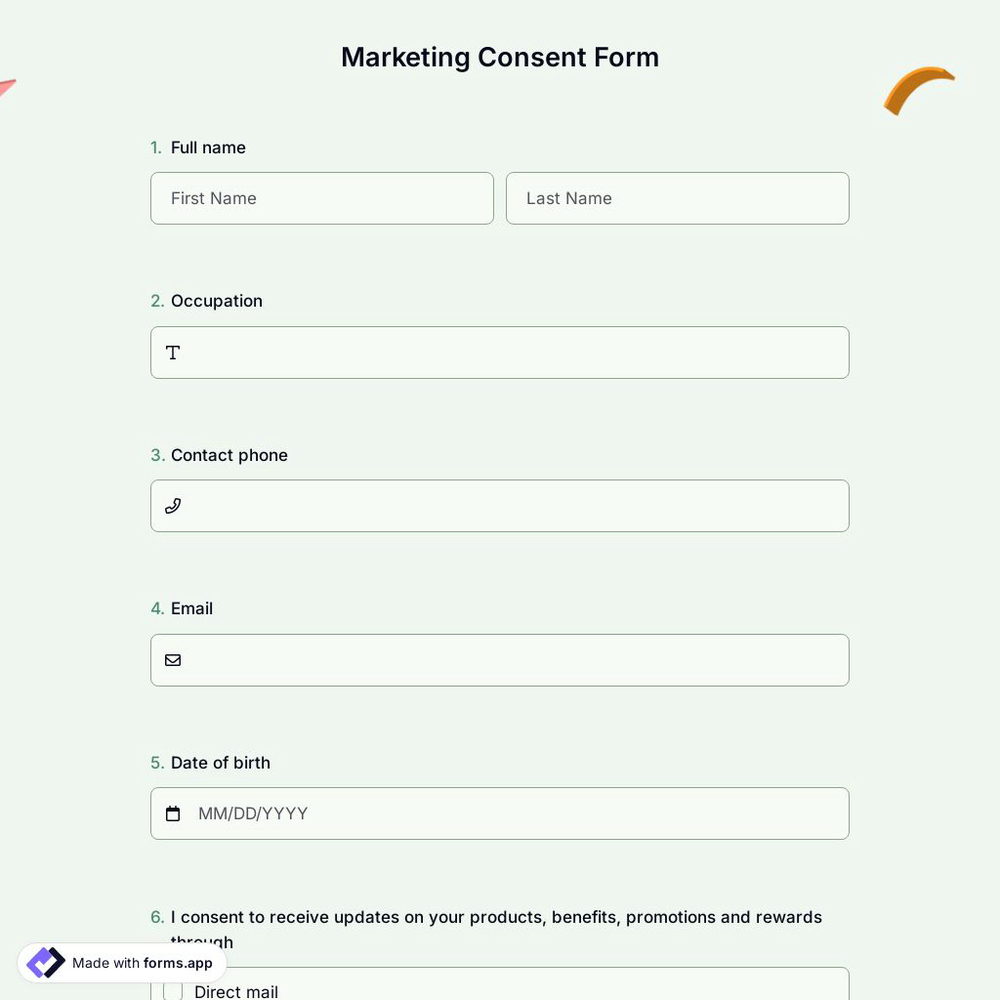Click the text "T" icon in Occupation field
This screenshot has width=1000, height=1000.
[171, 351]
